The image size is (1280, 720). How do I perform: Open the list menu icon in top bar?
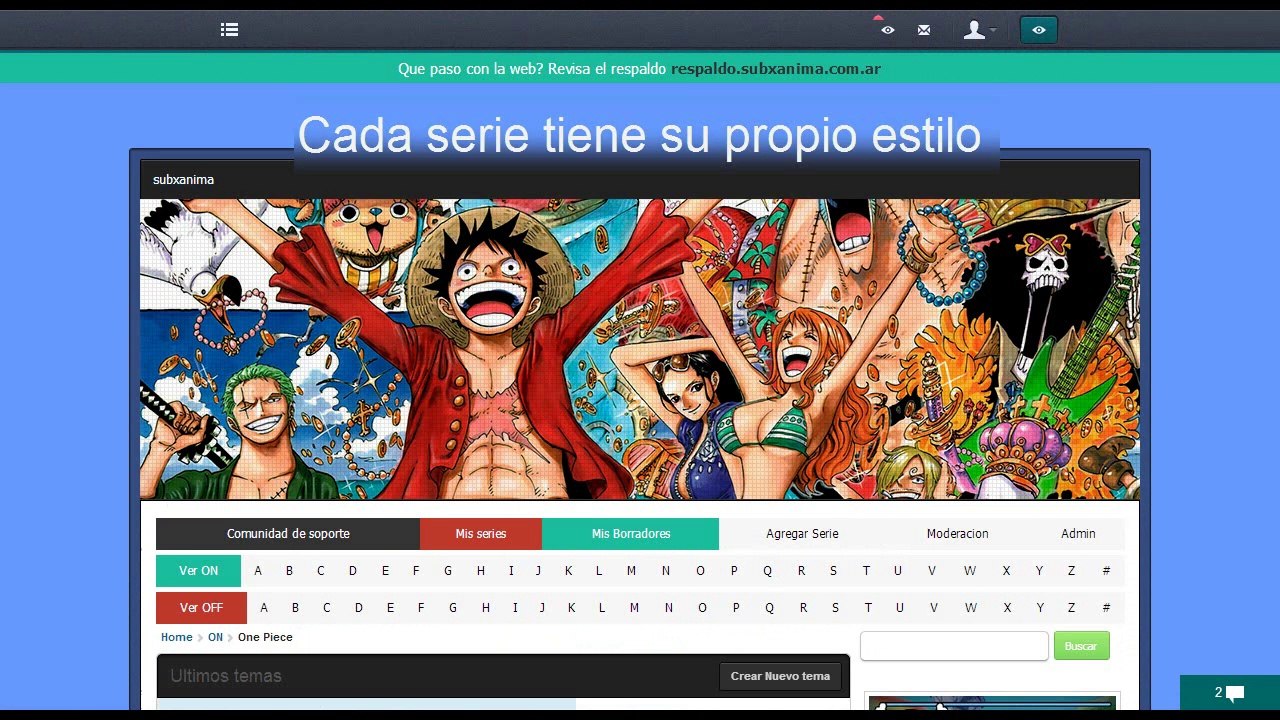point(229,30)
